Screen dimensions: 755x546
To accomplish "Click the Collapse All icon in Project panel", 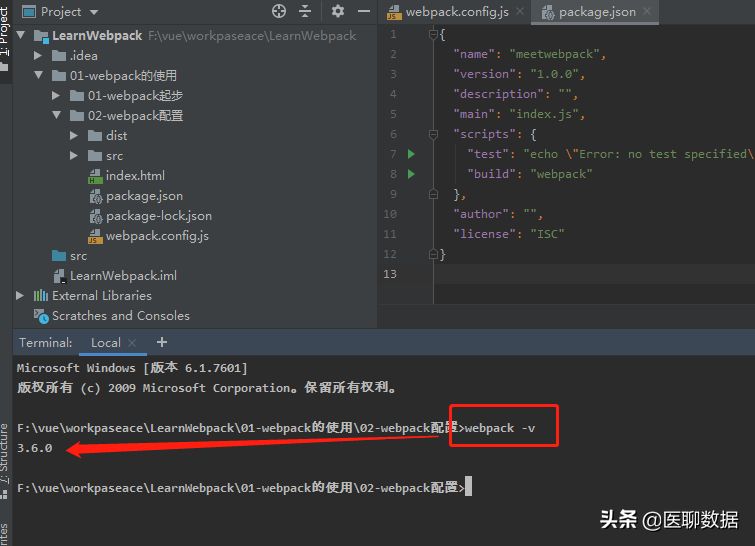I will click(x=306, y=12).
